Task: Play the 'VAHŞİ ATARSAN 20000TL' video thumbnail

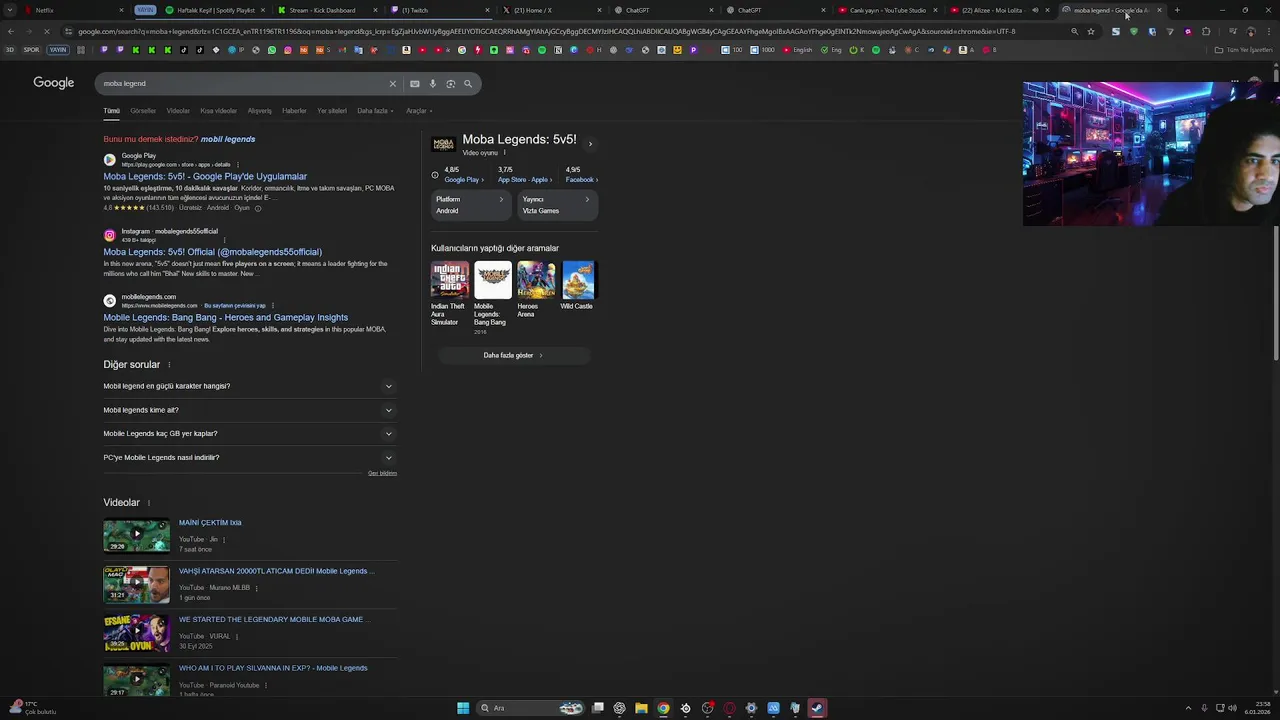Action: tap(137, 584)
